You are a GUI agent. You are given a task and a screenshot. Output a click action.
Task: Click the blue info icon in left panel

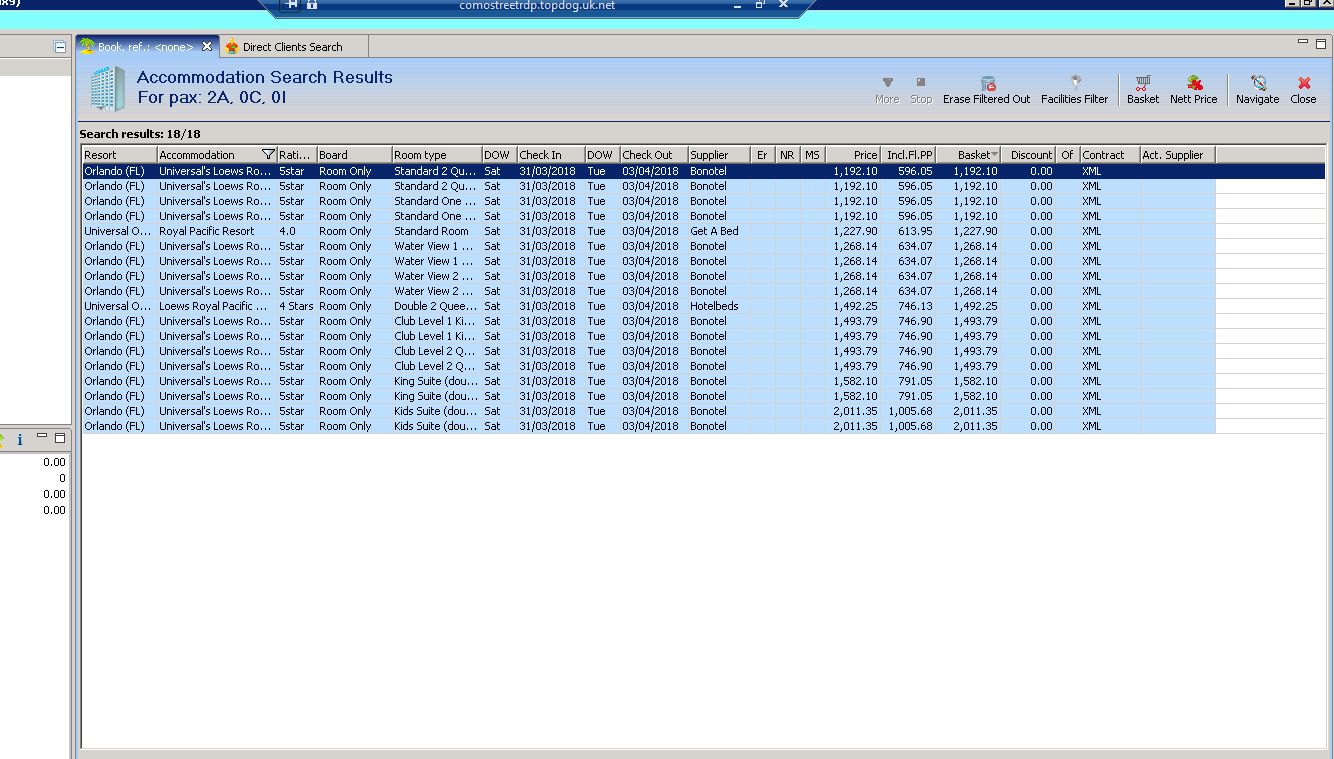[x=19, y=440]
